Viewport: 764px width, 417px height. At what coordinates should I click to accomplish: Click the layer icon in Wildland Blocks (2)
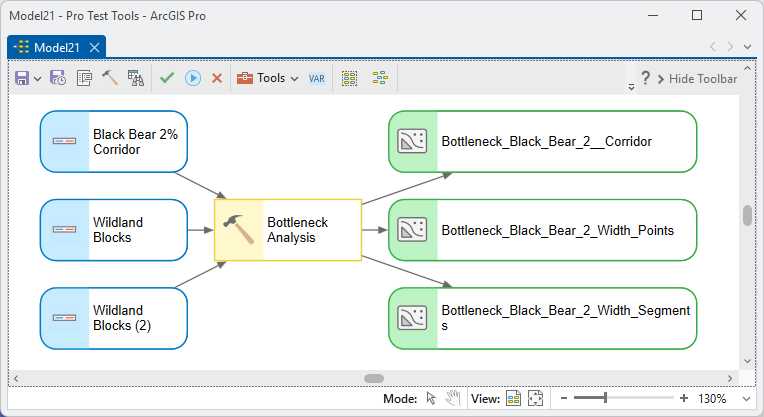[x=64, y=318]
